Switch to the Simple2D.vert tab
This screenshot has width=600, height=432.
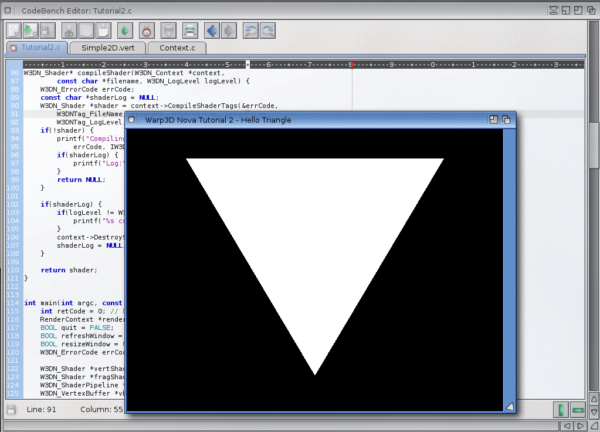[108, 48]
